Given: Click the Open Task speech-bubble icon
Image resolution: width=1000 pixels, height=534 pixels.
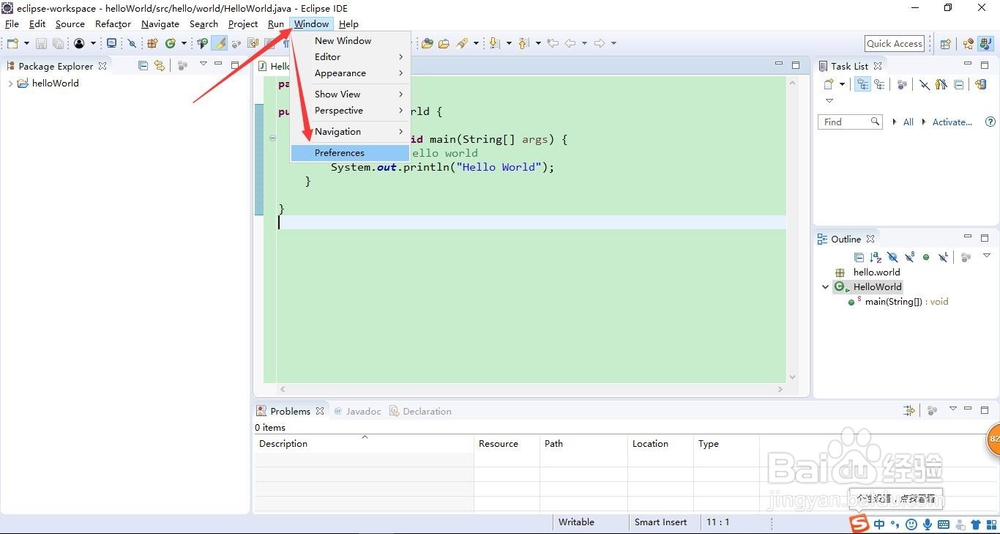Looking at the screenshot, I should pos(202,43).
